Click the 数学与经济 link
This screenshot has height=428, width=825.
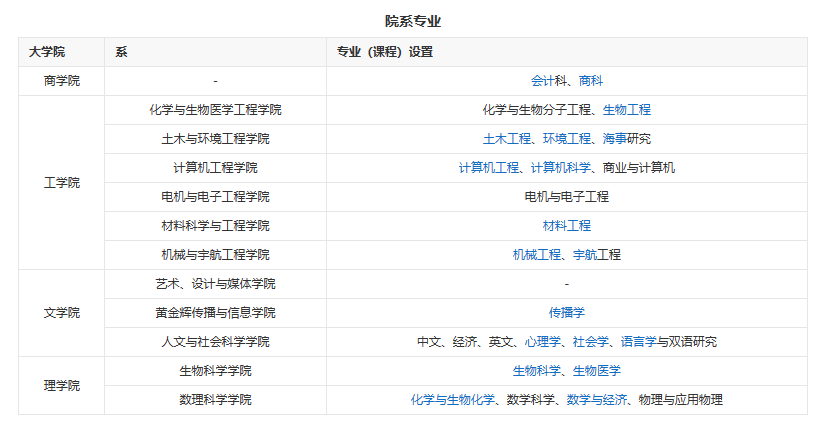(x=597, y=400)
